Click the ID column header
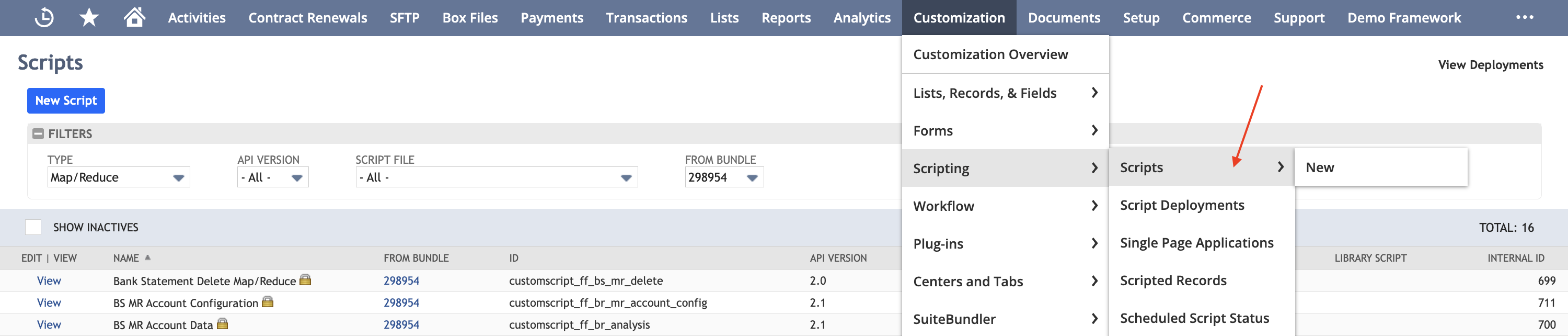The width and height of the screenshot is (1568, 336). click(x=514, y=258)
